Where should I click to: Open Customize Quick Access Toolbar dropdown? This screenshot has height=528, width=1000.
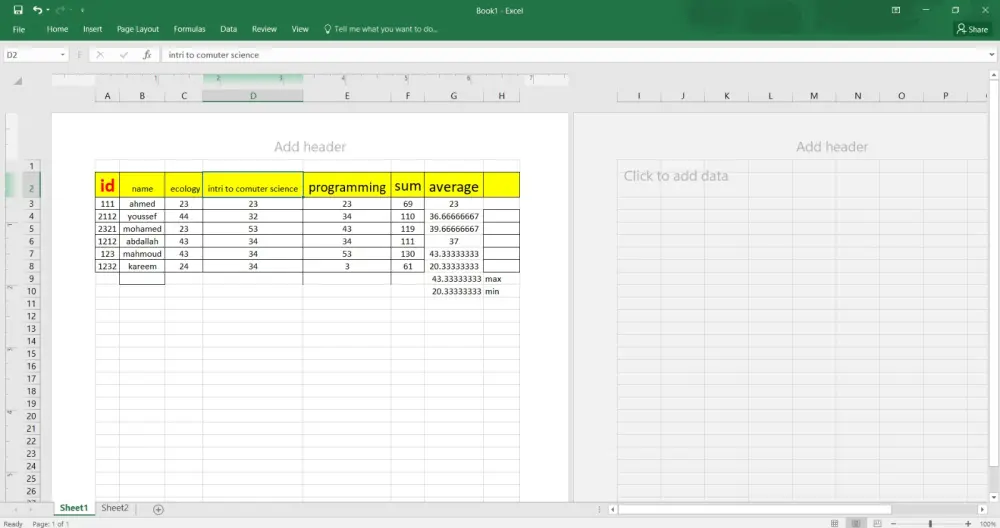click(82, 10)
